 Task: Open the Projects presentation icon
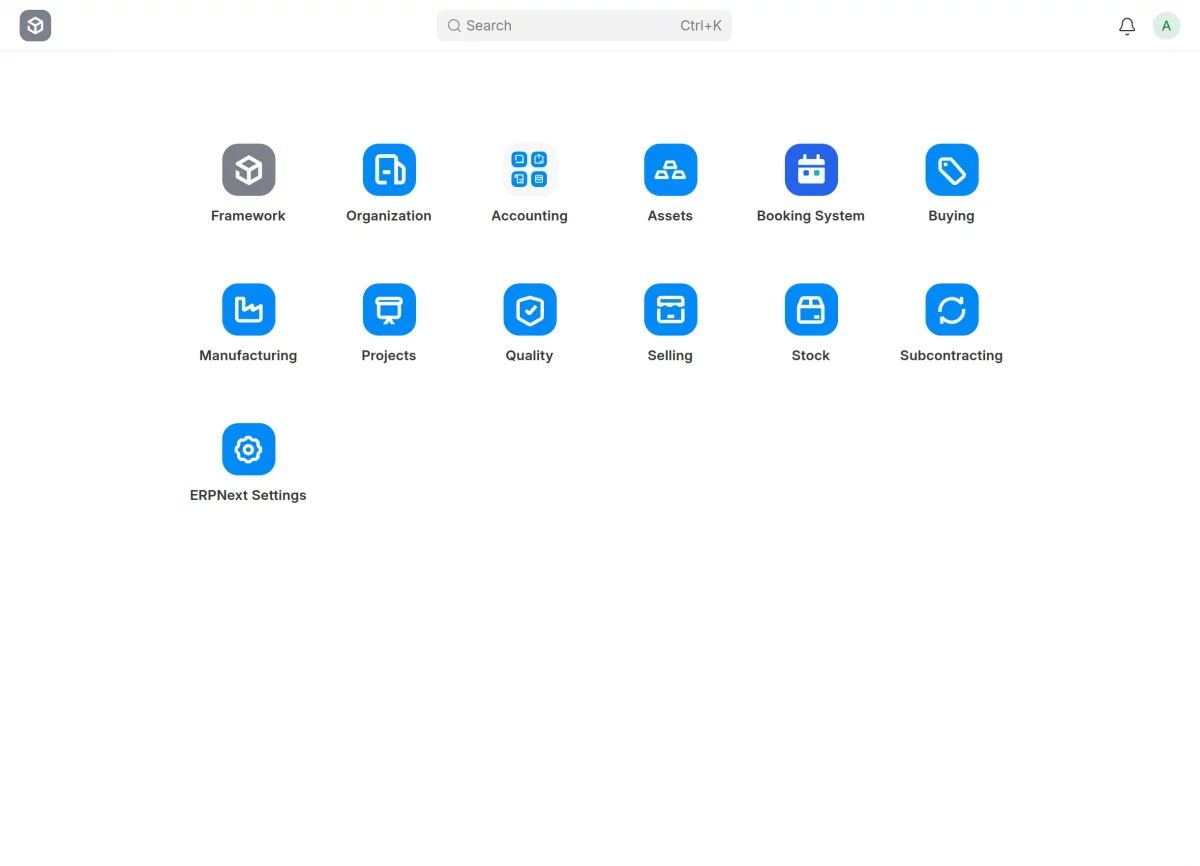[389, 310]
